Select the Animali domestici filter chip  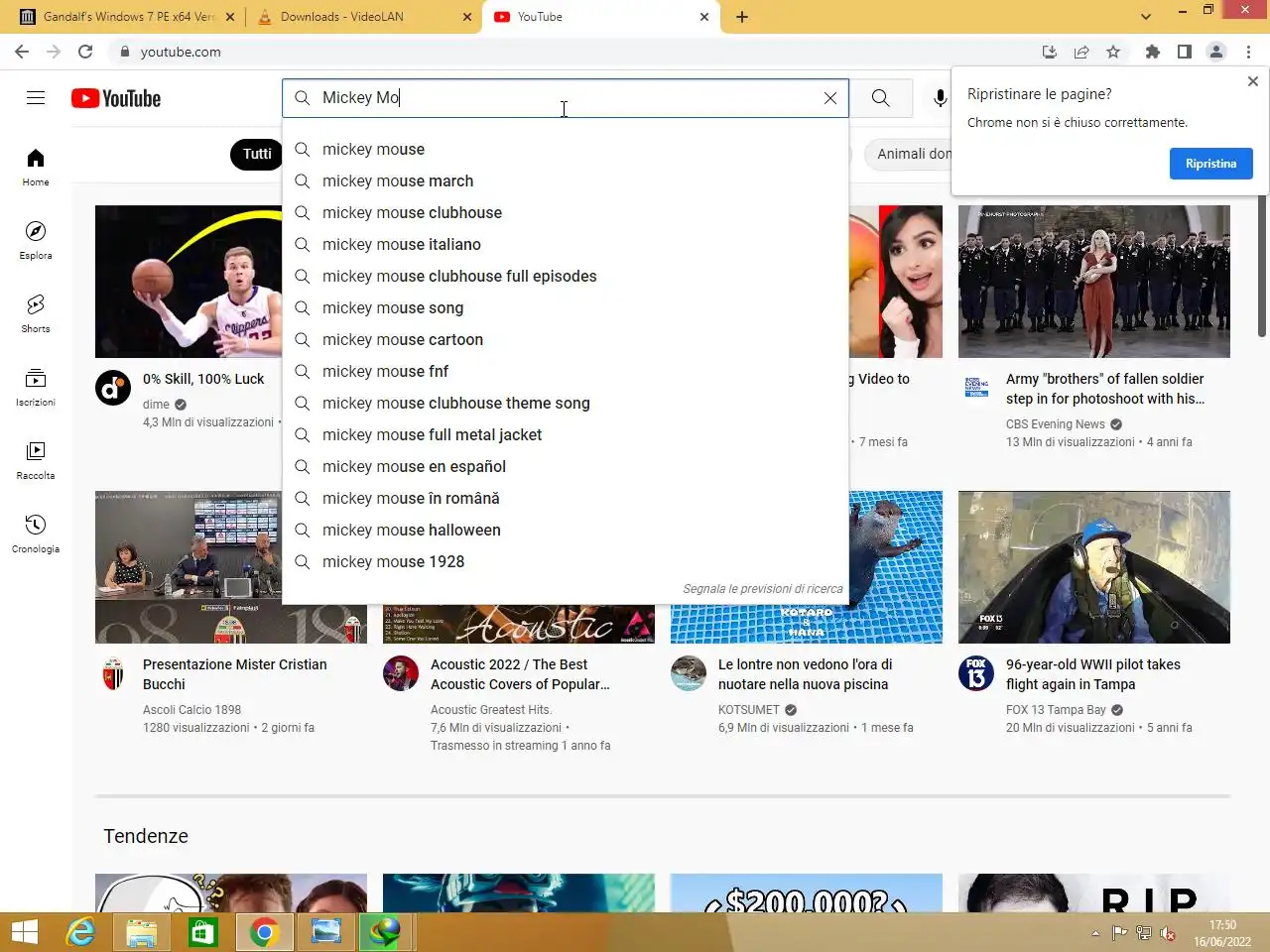[908, 154]
